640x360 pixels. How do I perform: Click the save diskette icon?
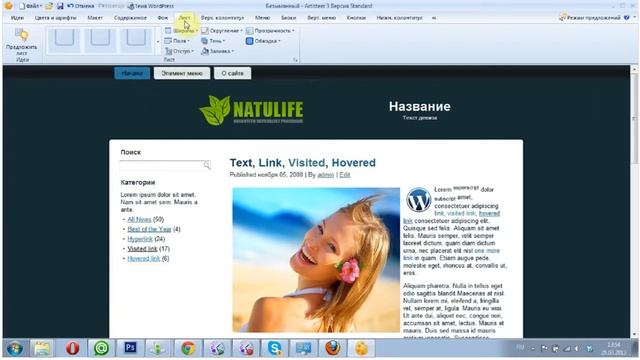pos(60,6)
